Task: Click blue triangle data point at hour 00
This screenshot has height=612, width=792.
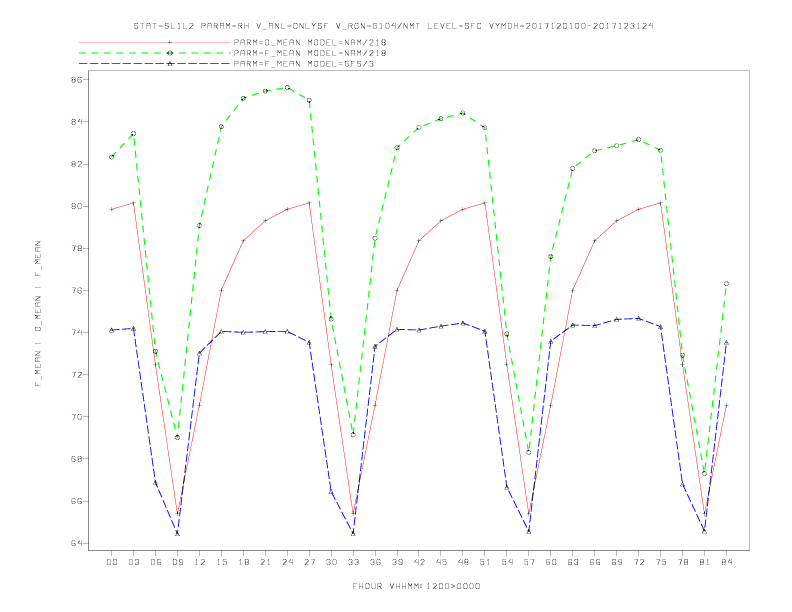Action: pos(112,330)
